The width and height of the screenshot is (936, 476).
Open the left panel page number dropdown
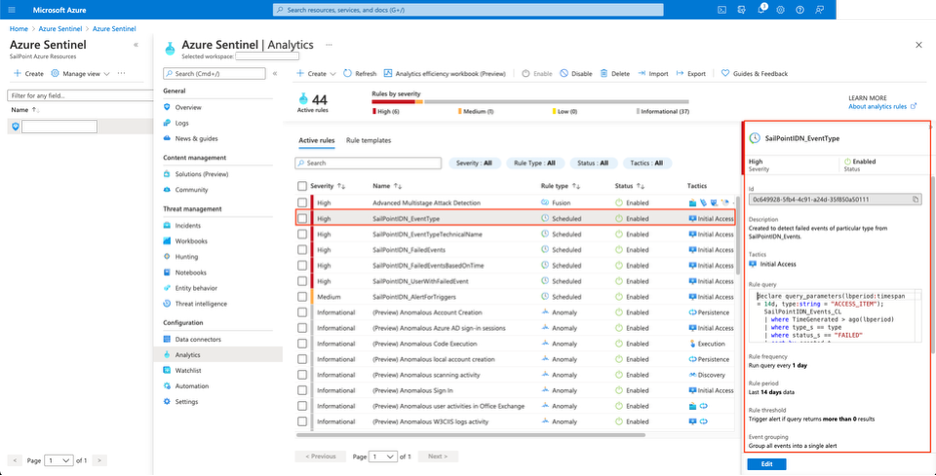(x=59, y=460)
